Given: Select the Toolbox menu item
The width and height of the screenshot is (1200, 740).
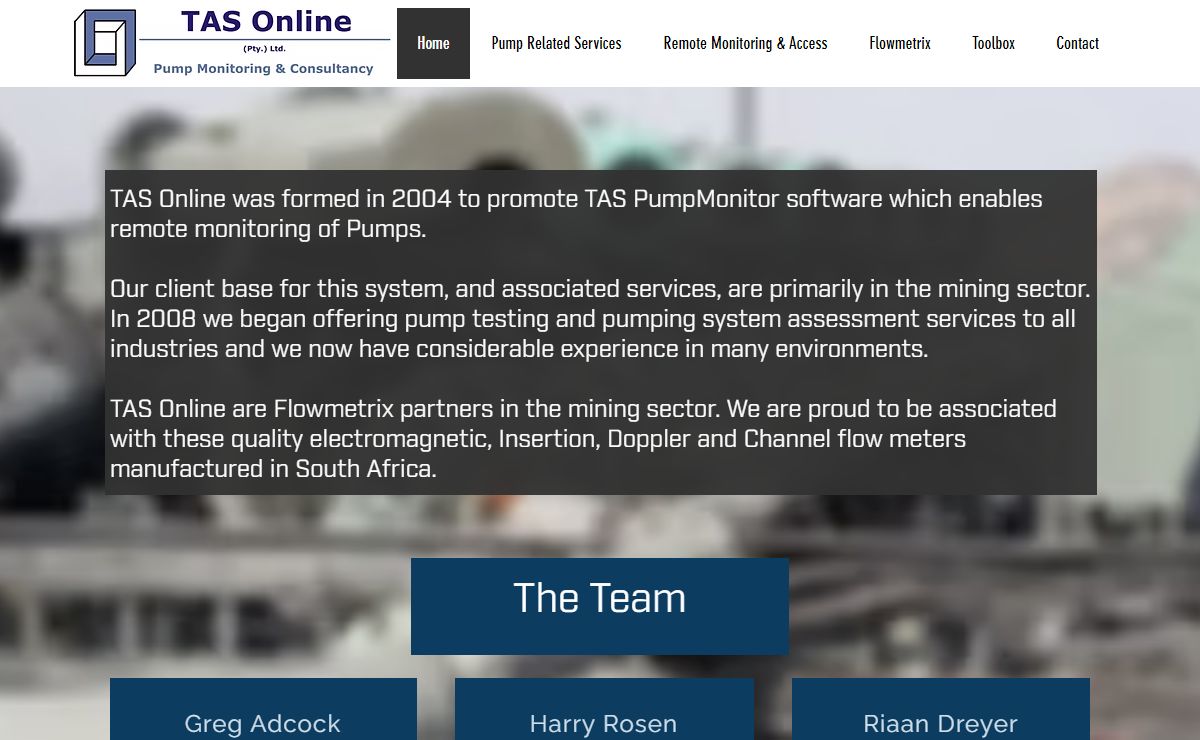Looking at the screenshot, I should [993, 43].
